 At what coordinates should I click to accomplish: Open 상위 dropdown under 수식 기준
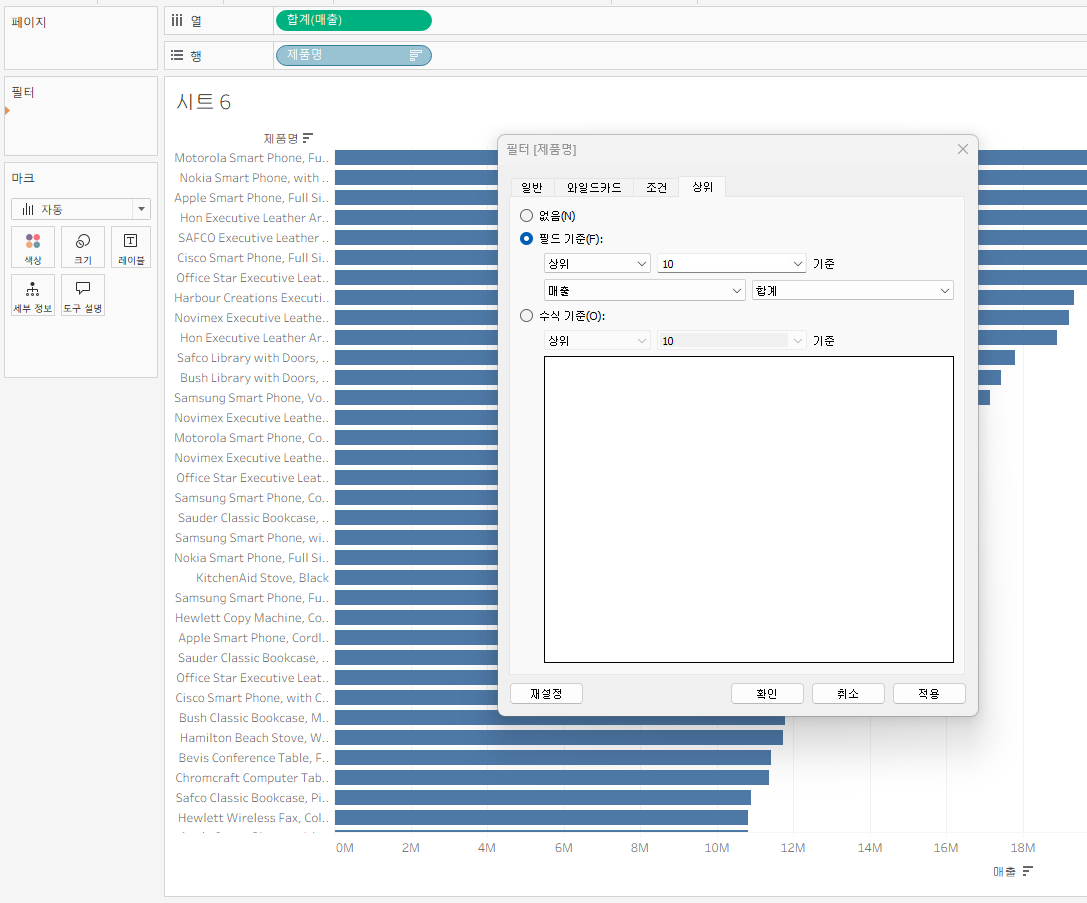point(597,340)
